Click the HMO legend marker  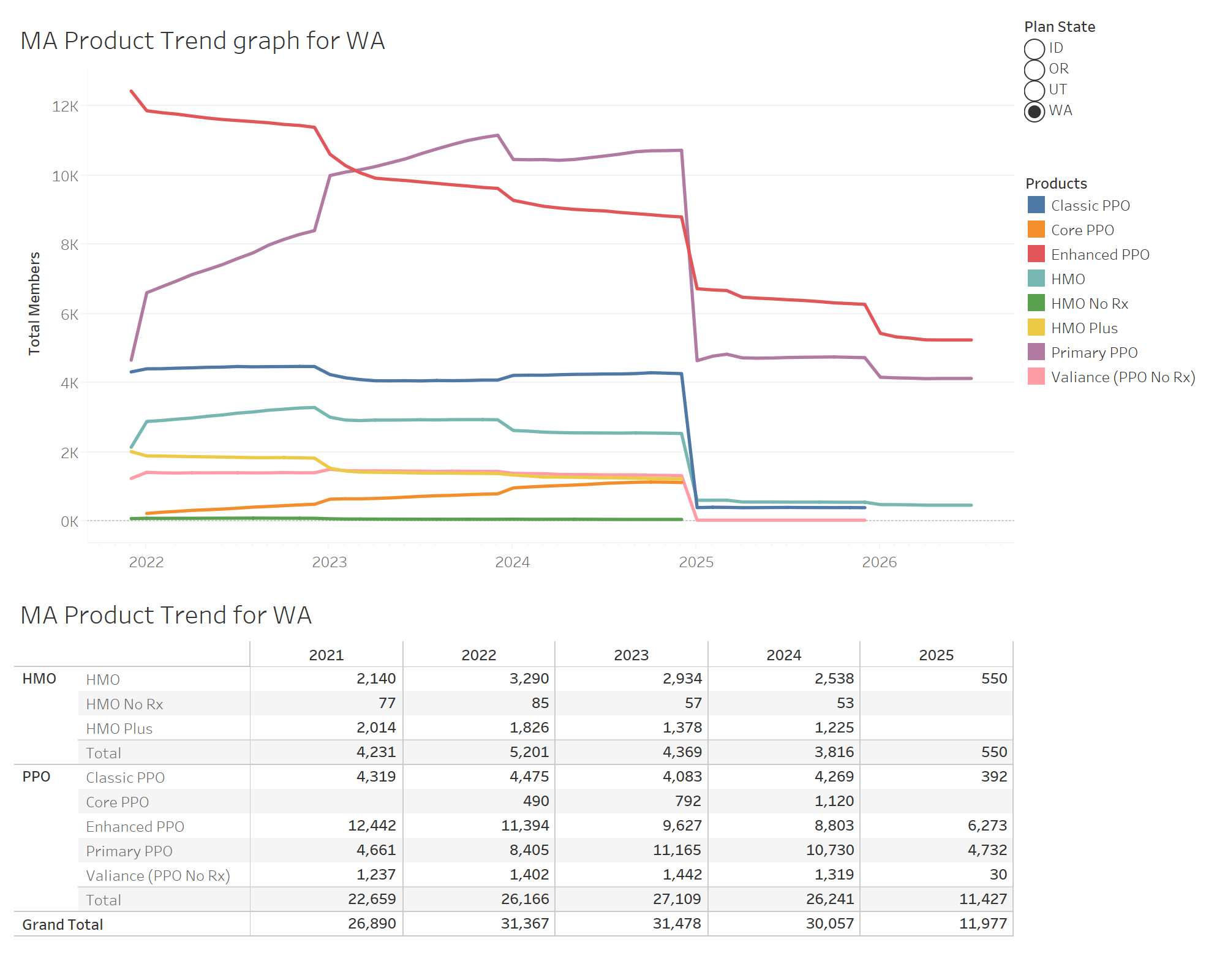pos(1037,279)
